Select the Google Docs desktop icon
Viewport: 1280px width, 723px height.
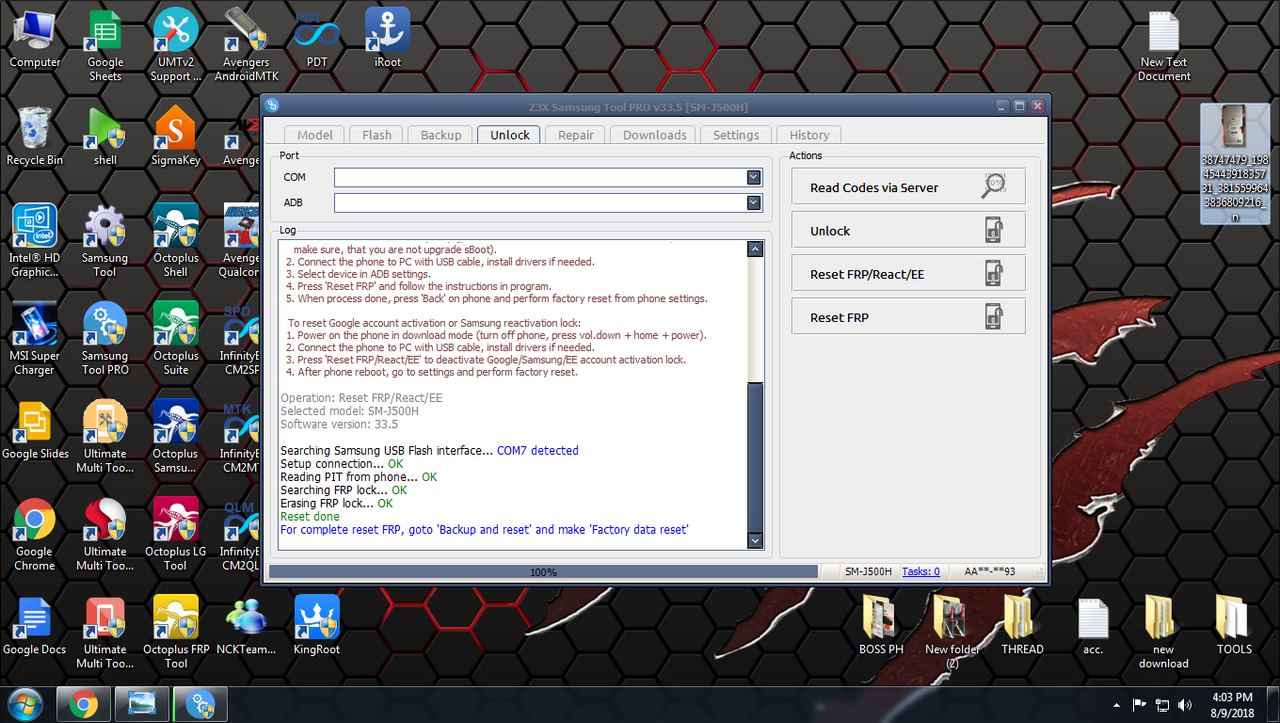click(35, 626)
